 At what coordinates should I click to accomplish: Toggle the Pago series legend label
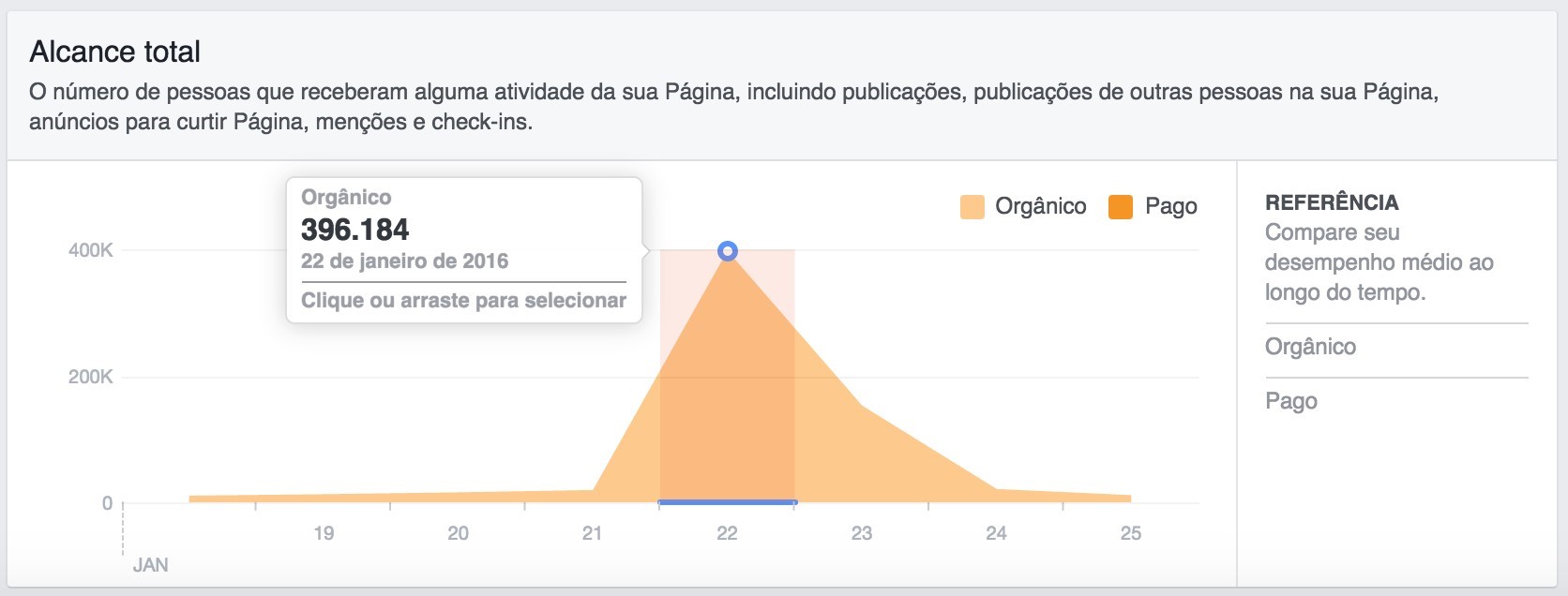[x=1171, y=206]
